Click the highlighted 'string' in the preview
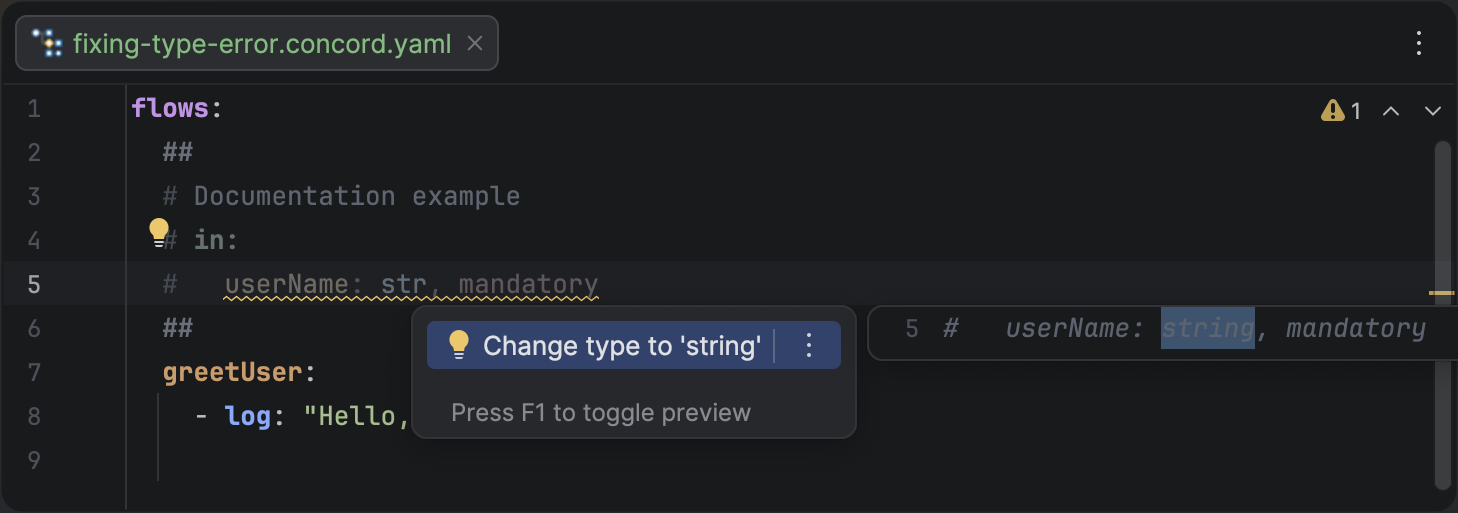 click(1207, 328)
